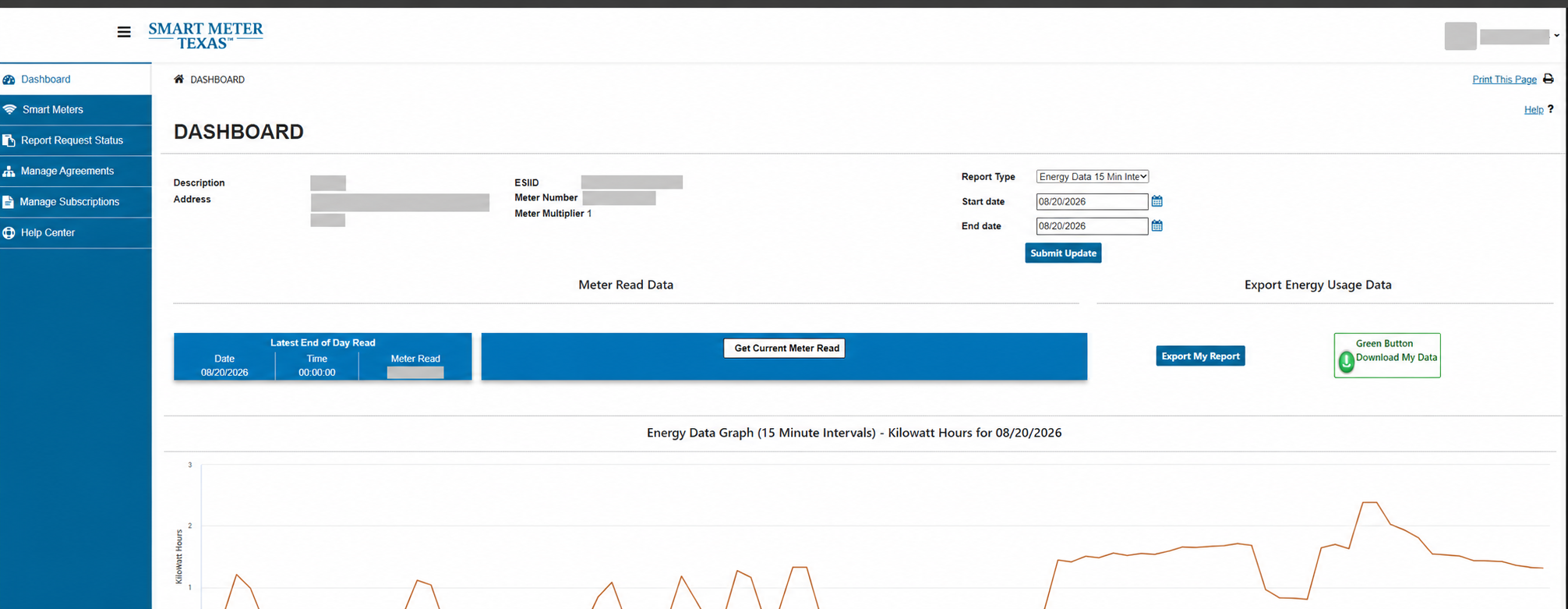Open Manage Subscriptions from sidebar

(76, 202)
